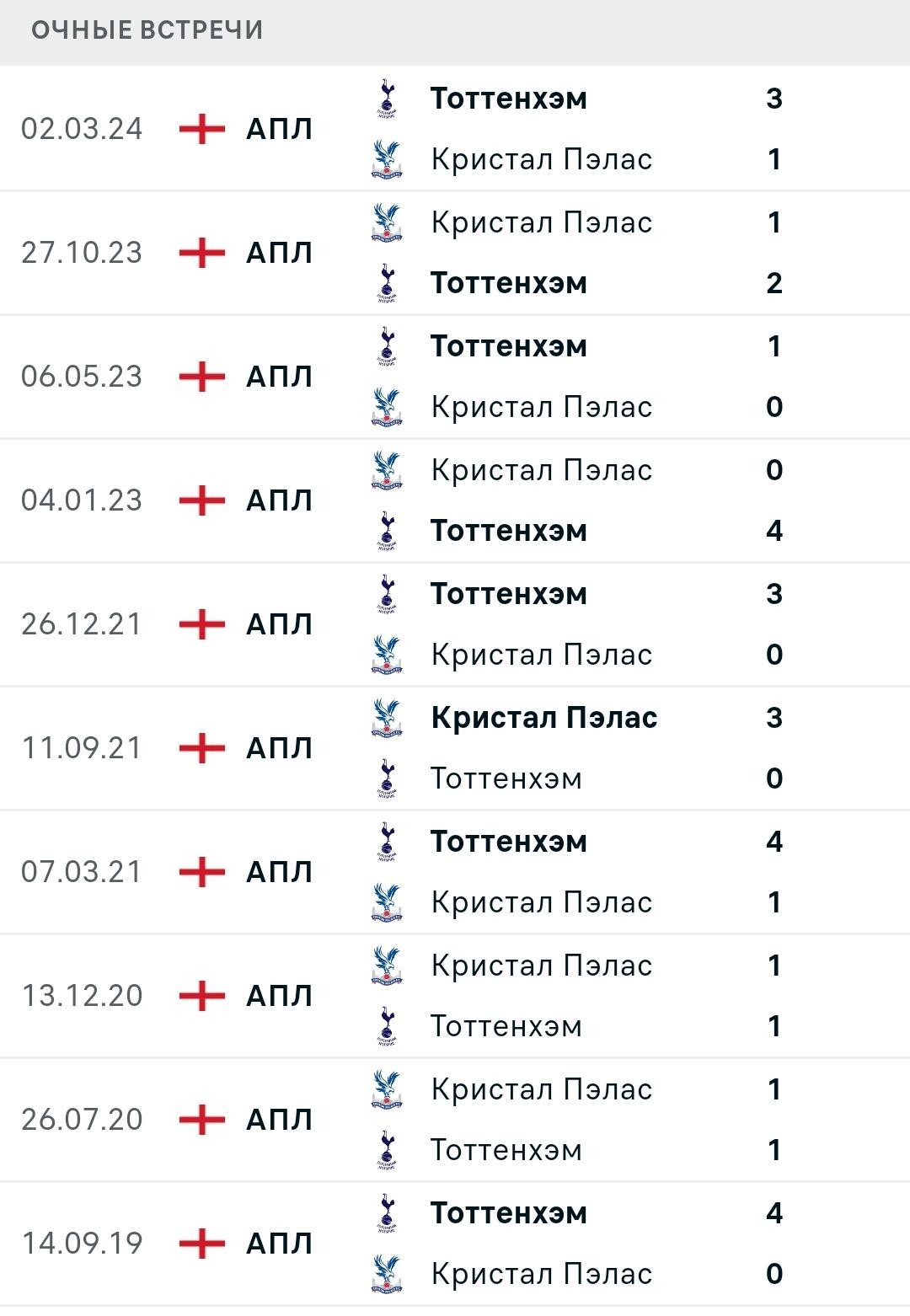This screenshot has width=910, height=1316.
Task: Open the АПЛ league link for 26.12.21
Action: 280,624
